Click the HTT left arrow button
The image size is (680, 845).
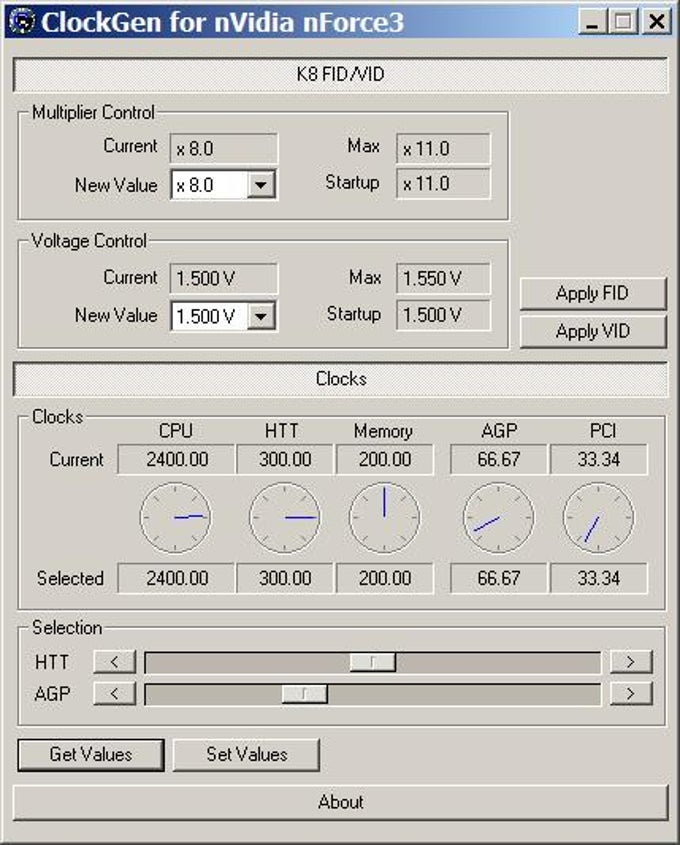tap(114, 662)
